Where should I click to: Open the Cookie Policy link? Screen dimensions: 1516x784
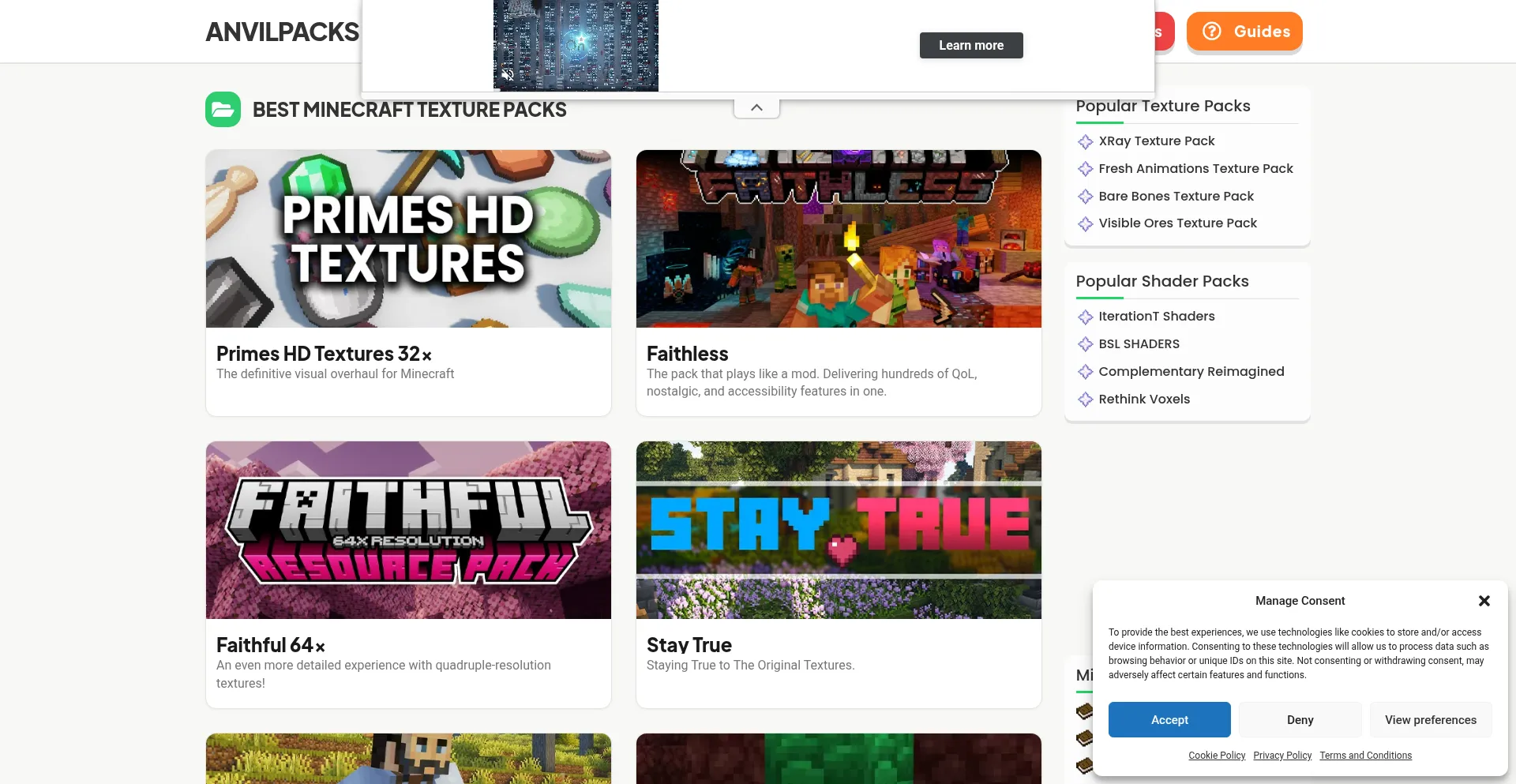[x=1217, y=756]
